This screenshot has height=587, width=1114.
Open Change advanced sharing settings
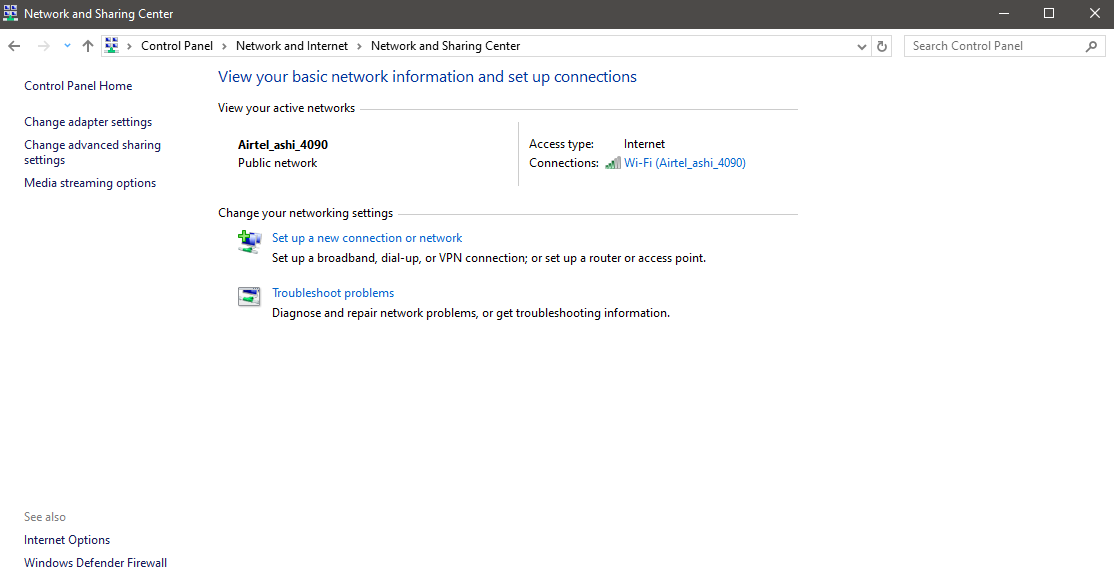click(x=92, y=153)
